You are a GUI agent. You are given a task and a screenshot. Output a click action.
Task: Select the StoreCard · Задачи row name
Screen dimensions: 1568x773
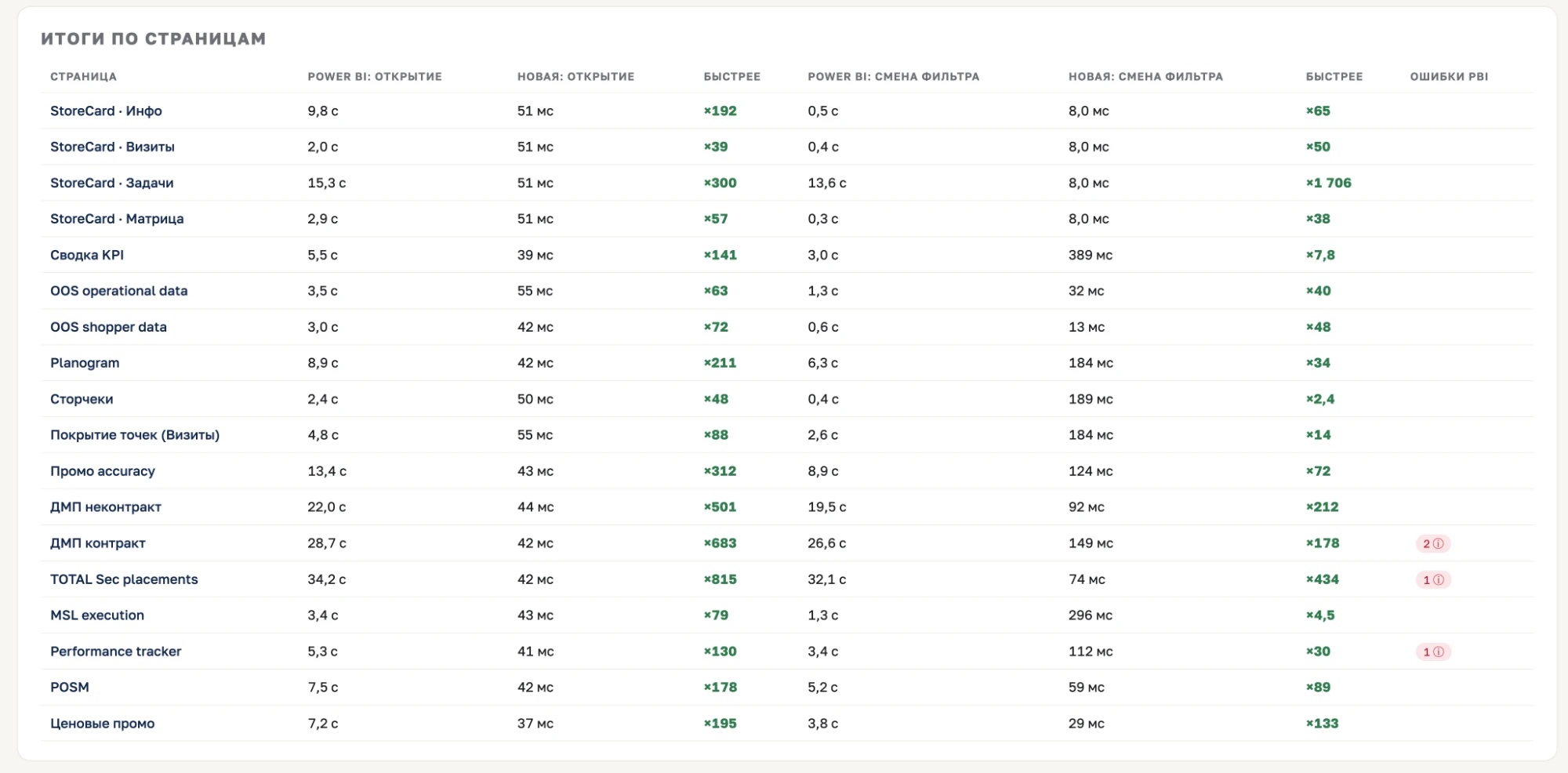click(x=112, y=183)
